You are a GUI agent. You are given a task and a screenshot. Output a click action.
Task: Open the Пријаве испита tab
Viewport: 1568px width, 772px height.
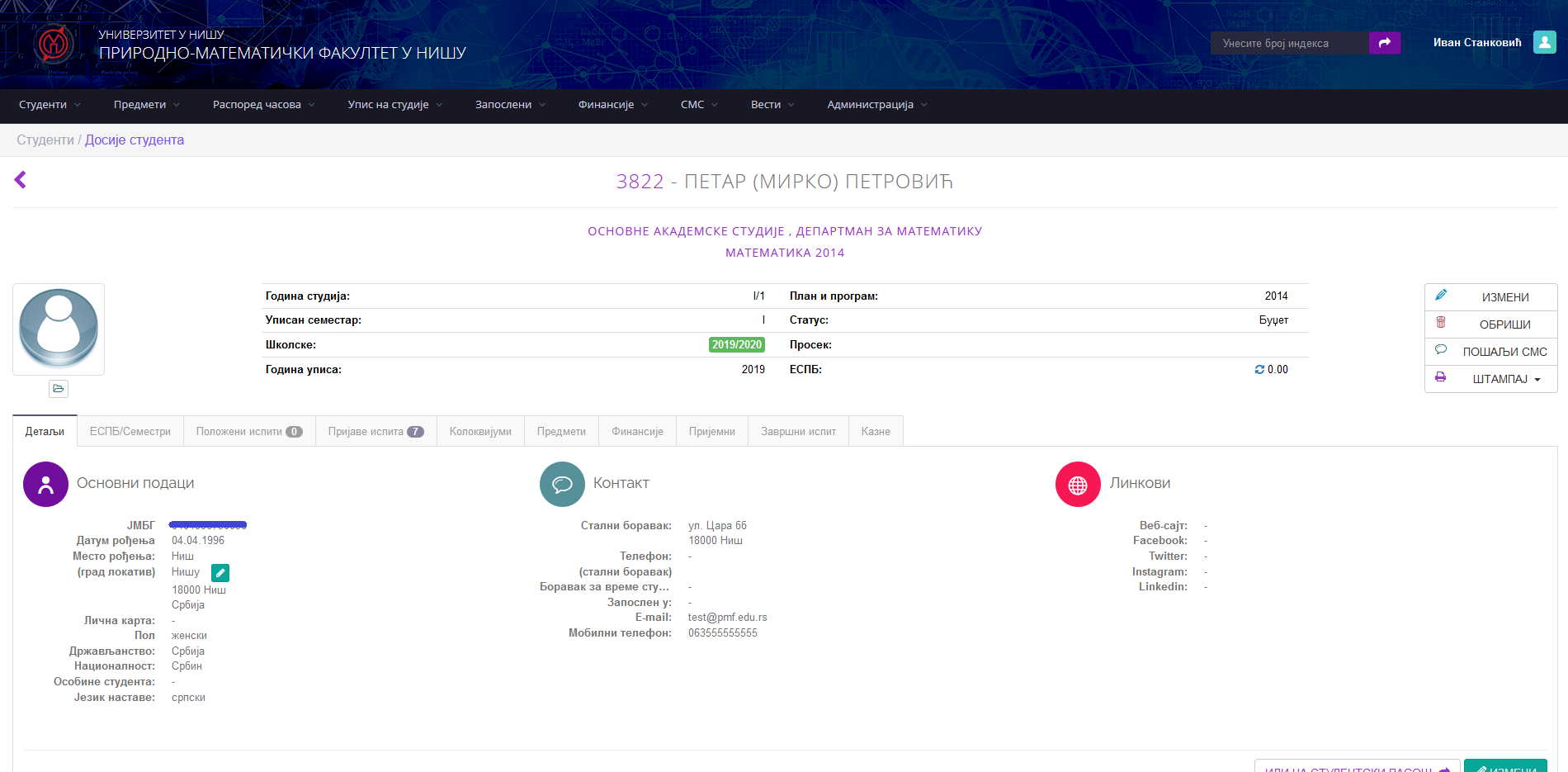pos(375,432)
